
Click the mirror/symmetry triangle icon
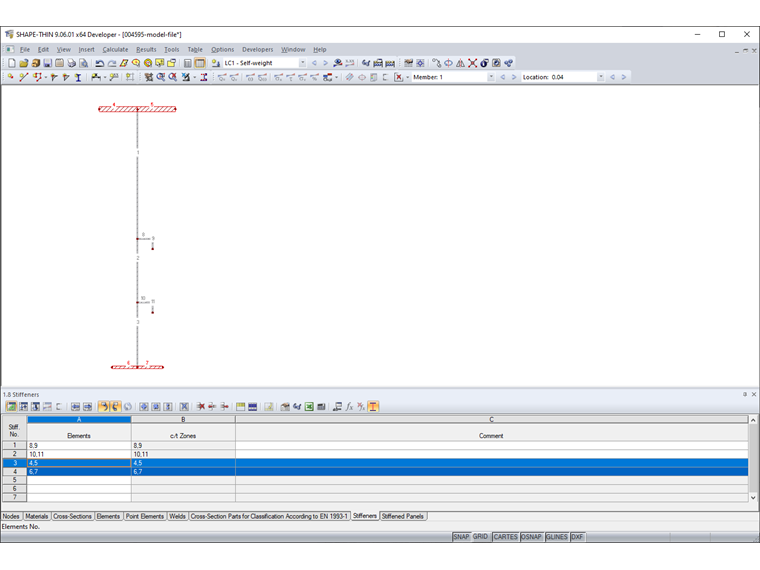[460, 63]
